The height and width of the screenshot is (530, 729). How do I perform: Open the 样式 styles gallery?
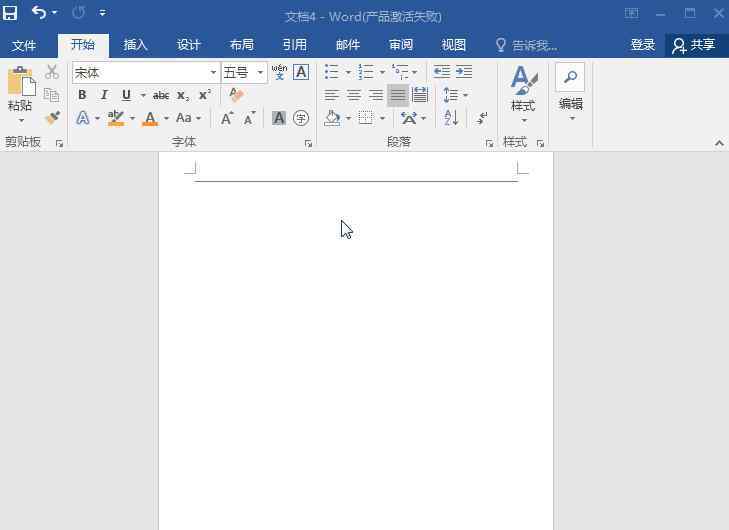tap(524, 94)
